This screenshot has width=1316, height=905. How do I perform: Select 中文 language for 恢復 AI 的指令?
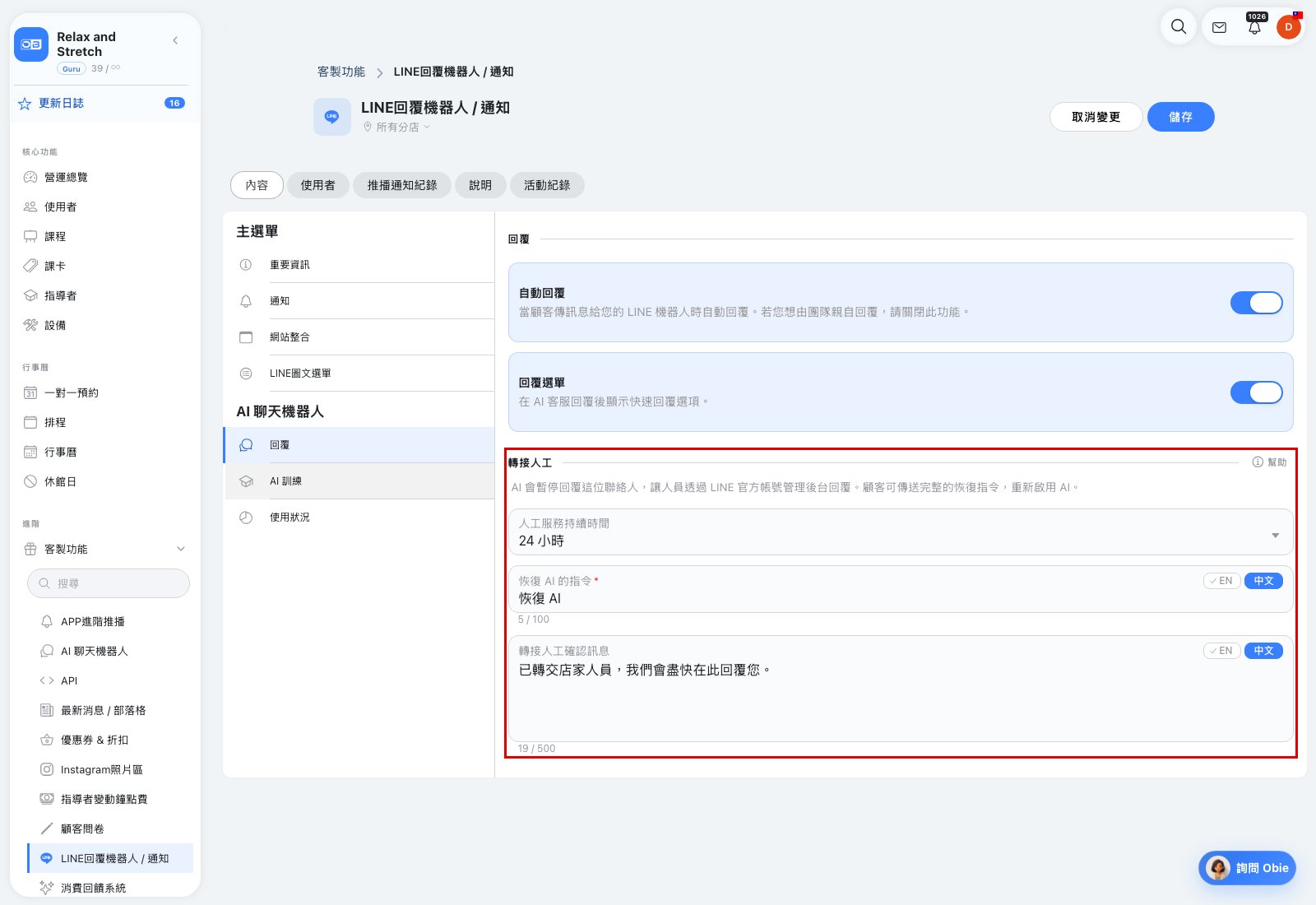(1263, 581)
